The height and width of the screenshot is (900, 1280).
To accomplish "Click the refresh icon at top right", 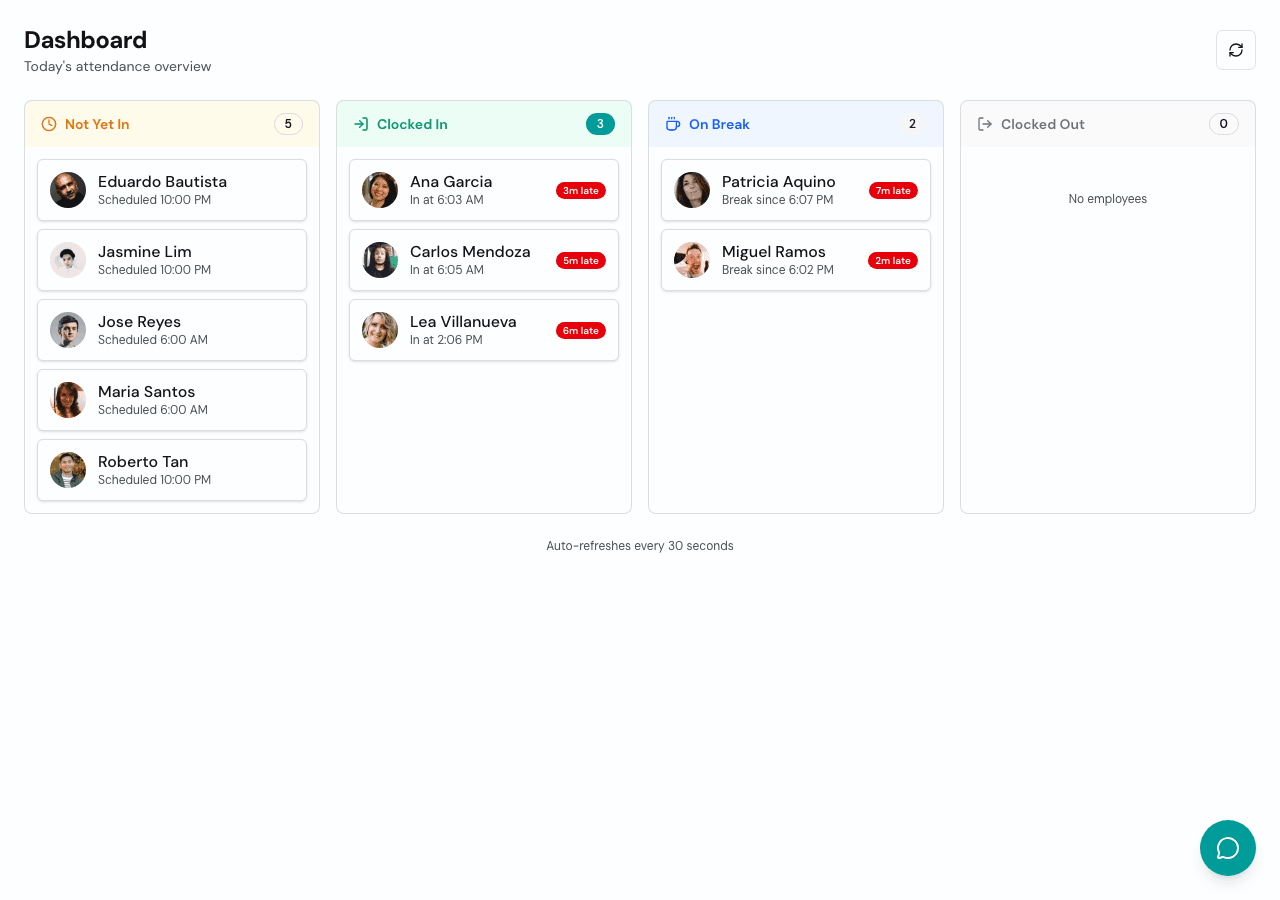I will pos(1235,49).
